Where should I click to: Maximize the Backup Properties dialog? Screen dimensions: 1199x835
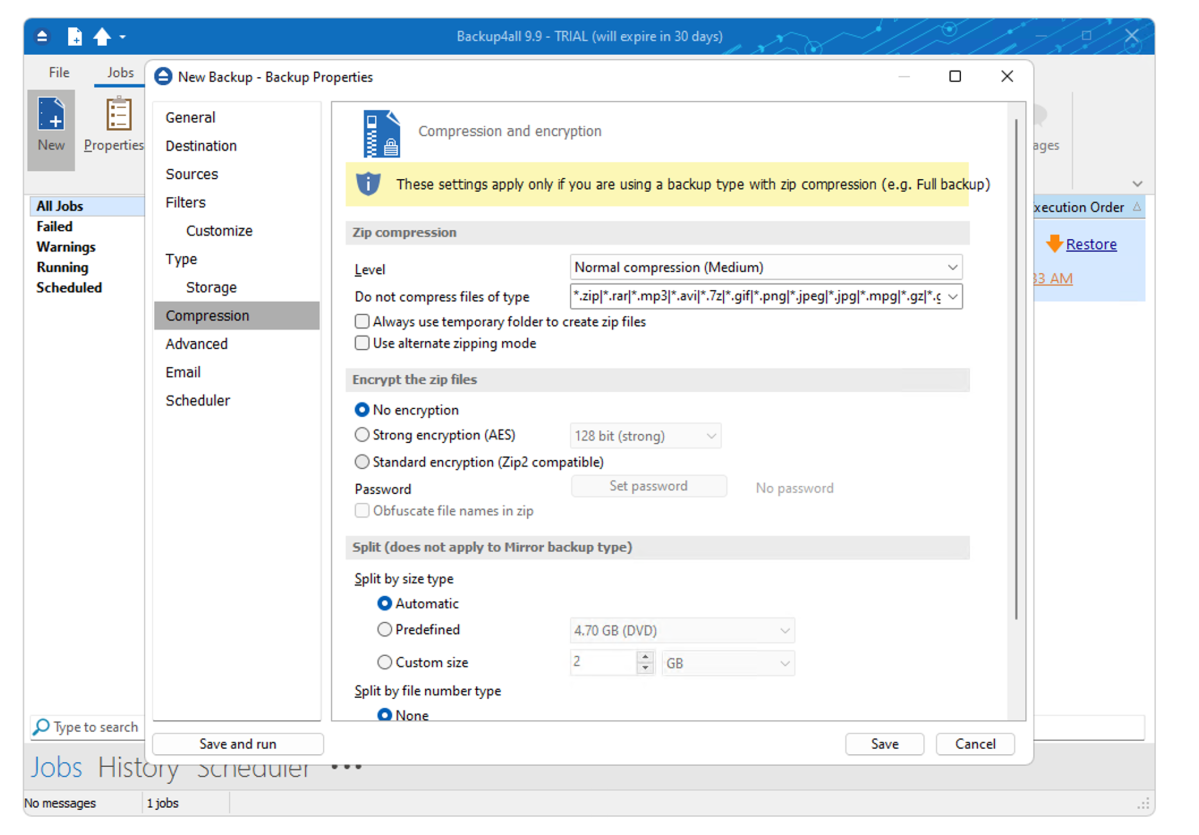(954, 76)
